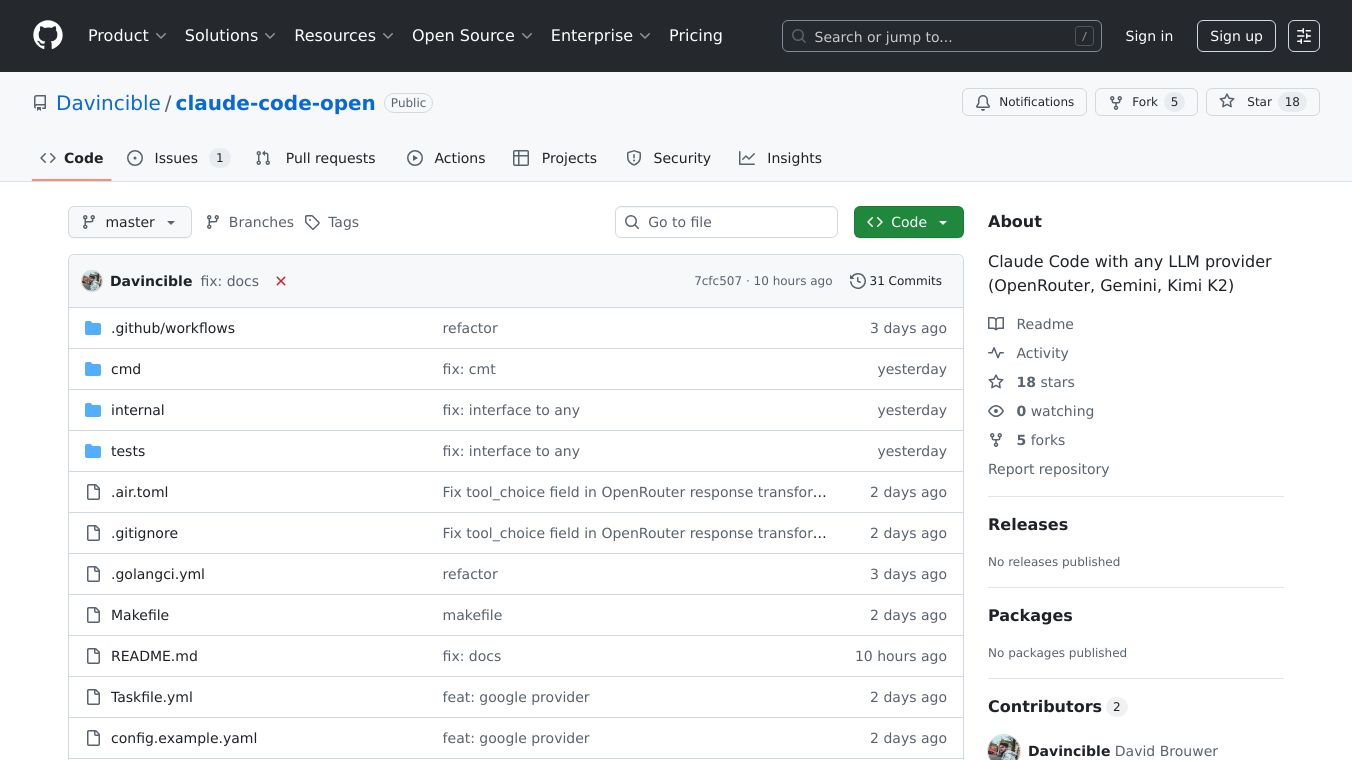Open the Solutions menu in header

tap(230, 36)
